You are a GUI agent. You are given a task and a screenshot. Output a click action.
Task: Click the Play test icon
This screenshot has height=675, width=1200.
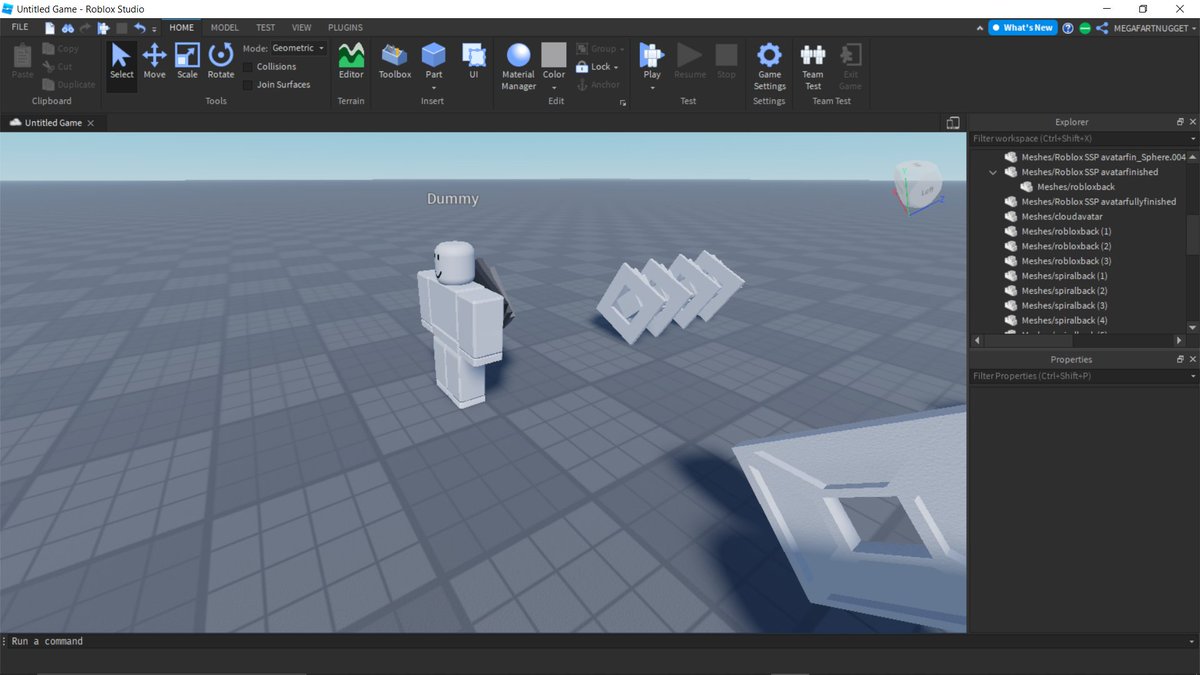(x=652, y=56)
